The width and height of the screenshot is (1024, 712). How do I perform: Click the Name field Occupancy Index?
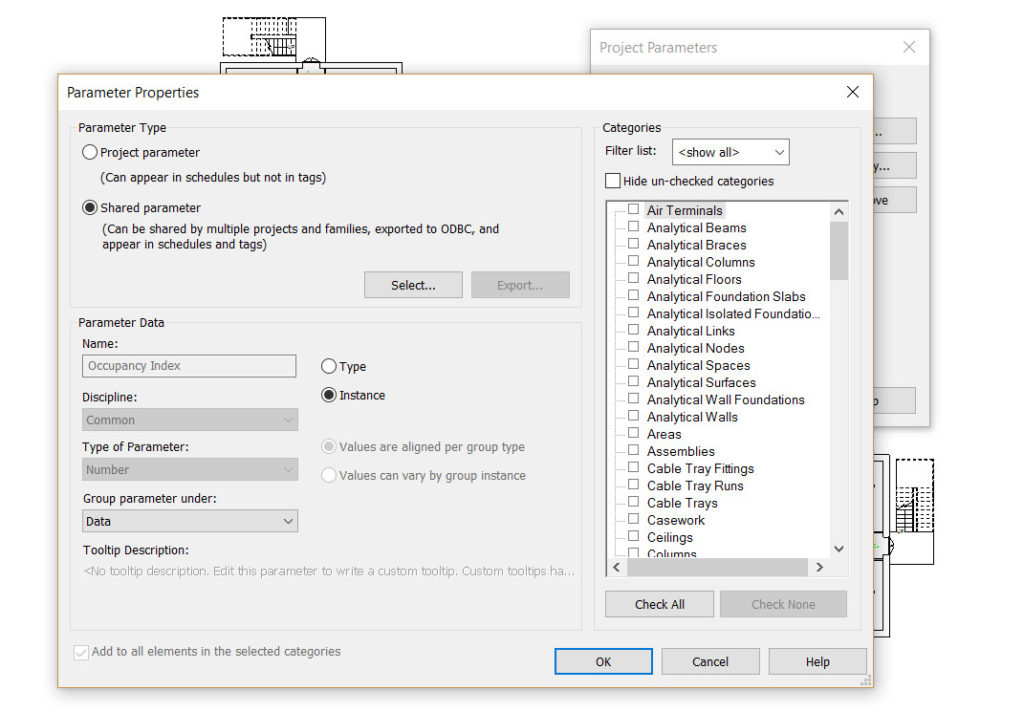click(189, 366)
